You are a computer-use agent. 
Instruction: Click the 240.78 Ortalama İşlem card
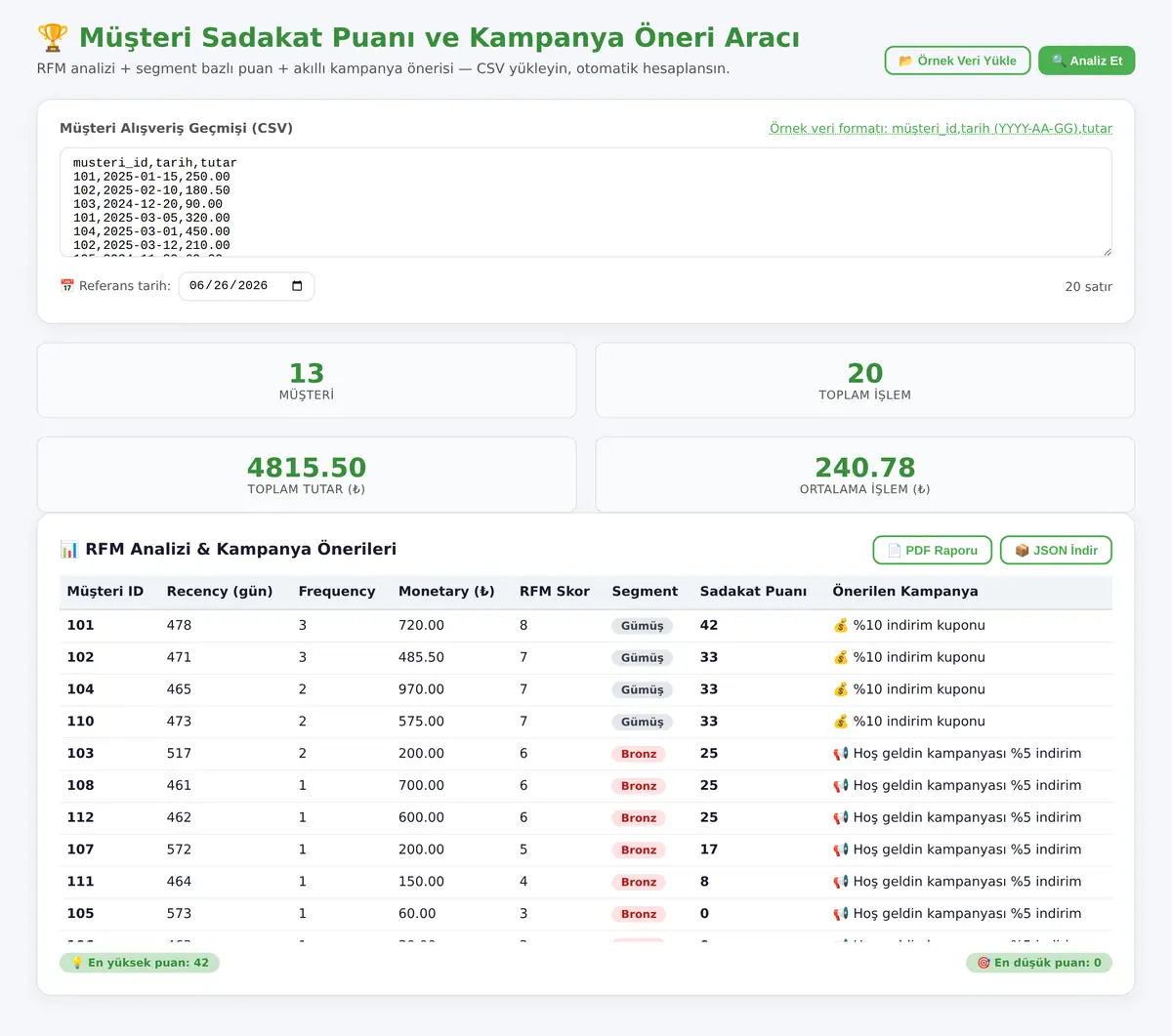click(x=865, y=475)
